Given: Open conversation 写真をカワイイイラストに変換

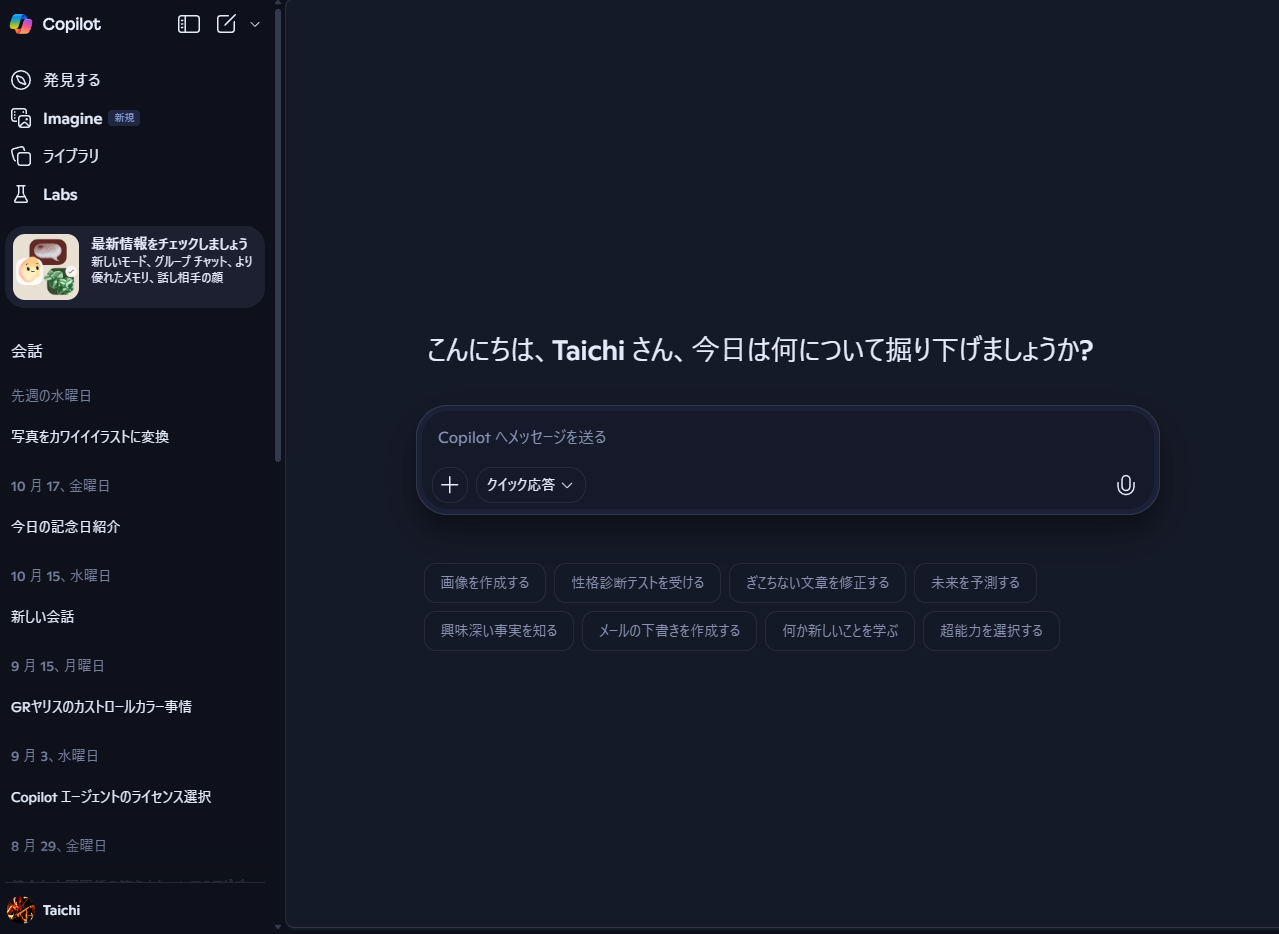Looking at the screenshot, I should tap(90, 437).
